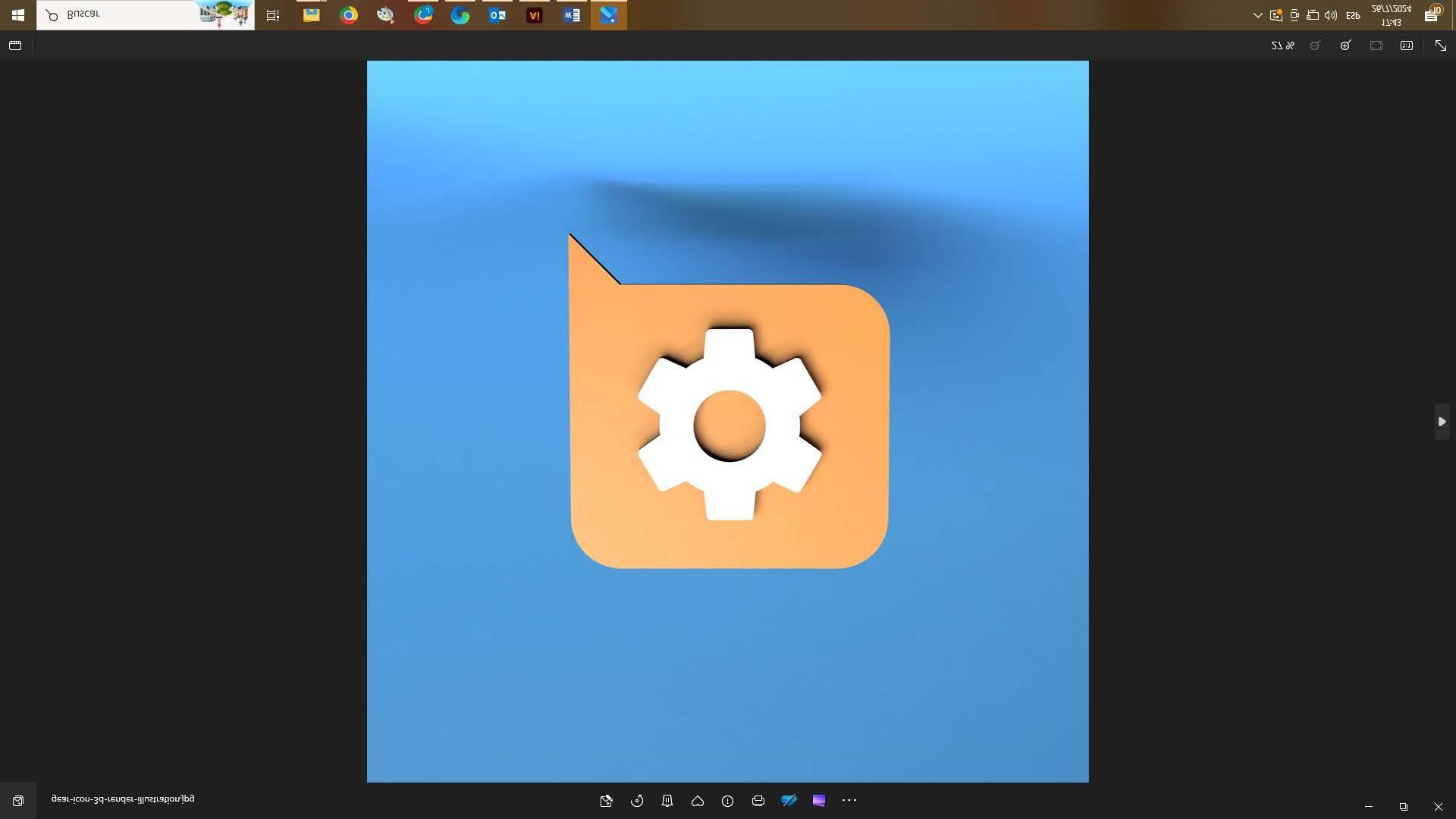Image resolution: width=1456 pixels, height=819 pixels.
Task: Expand the system tray hidden icons chevron
Action: pos(1257,15)
